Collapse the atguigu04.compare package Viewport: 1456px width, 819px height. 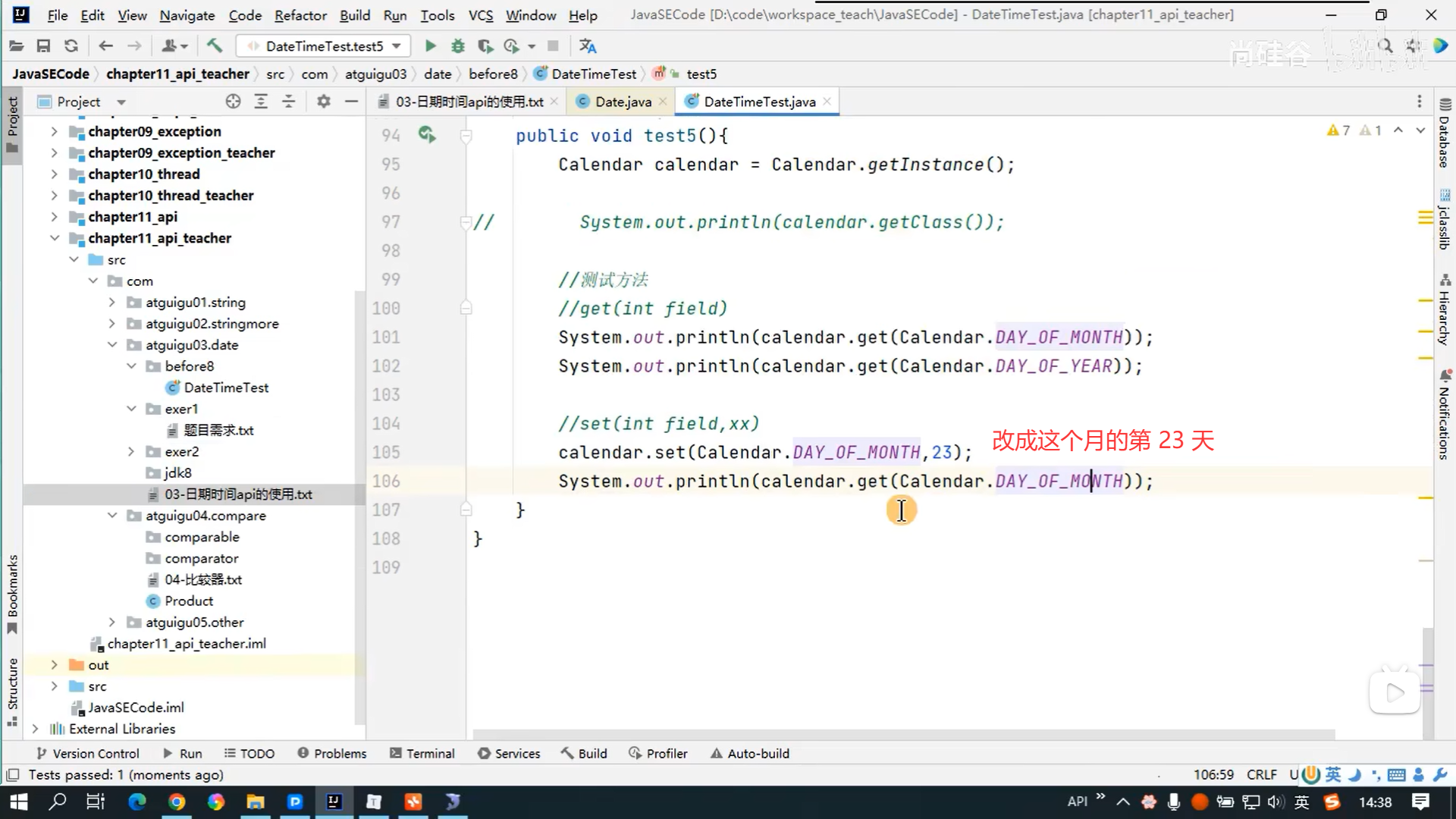(x=112, y=516)
